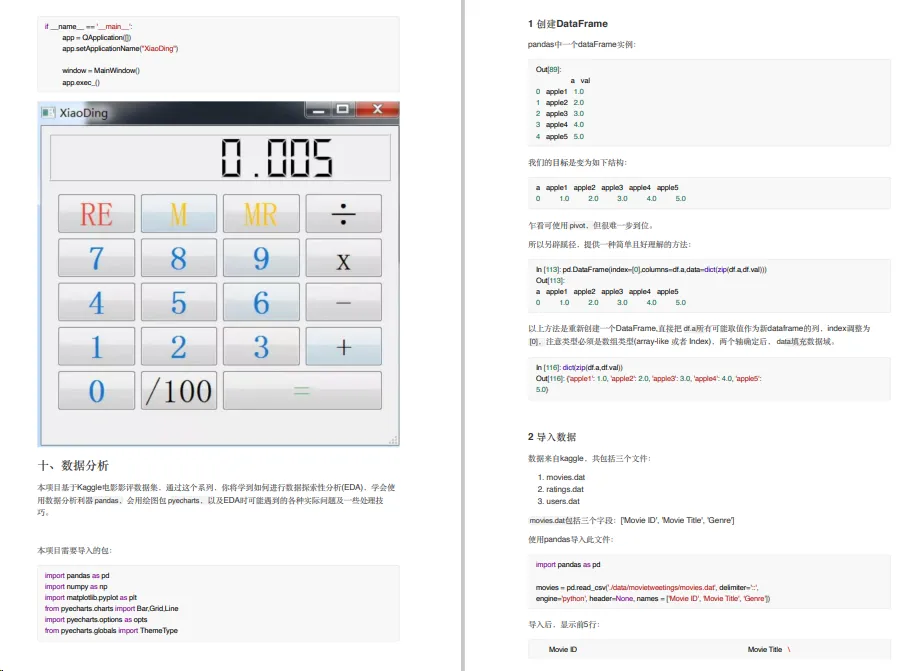Click the divide operator button
916x671 pixels.
344,214
